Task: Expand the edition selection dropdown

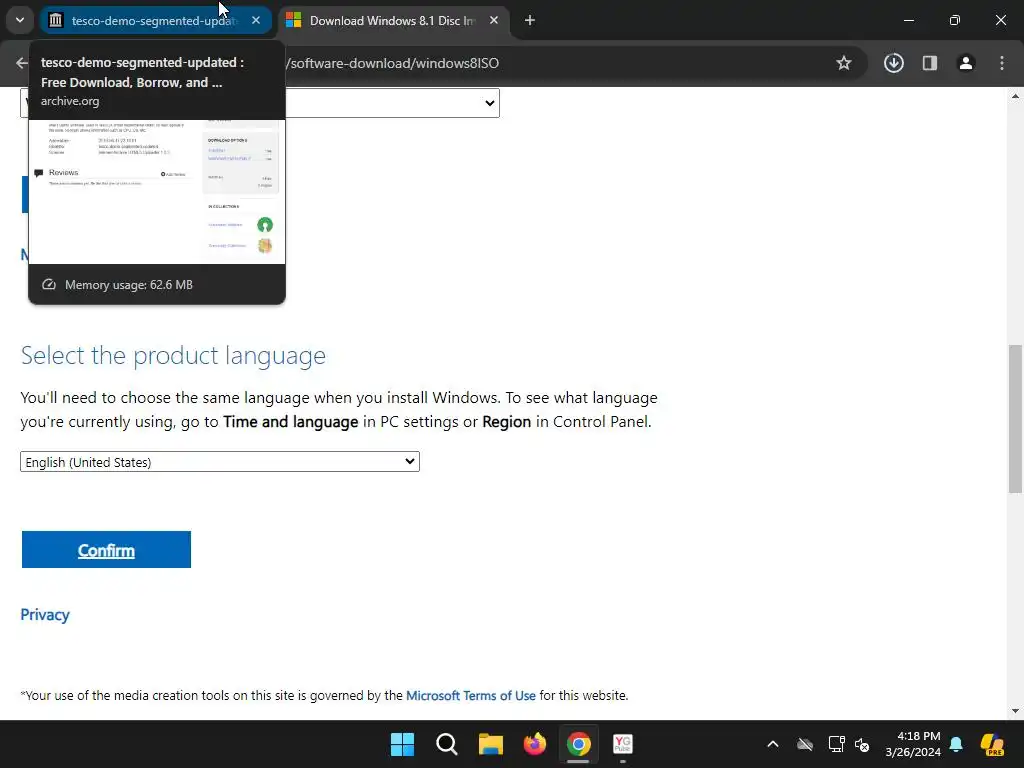Action: click(x=490, y=103)
